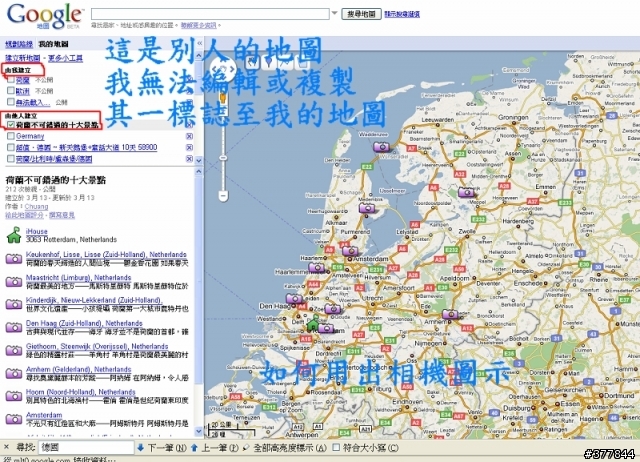Check the 無法載入… map checkbox
This screenshot has height=462, width=640.
11,102
